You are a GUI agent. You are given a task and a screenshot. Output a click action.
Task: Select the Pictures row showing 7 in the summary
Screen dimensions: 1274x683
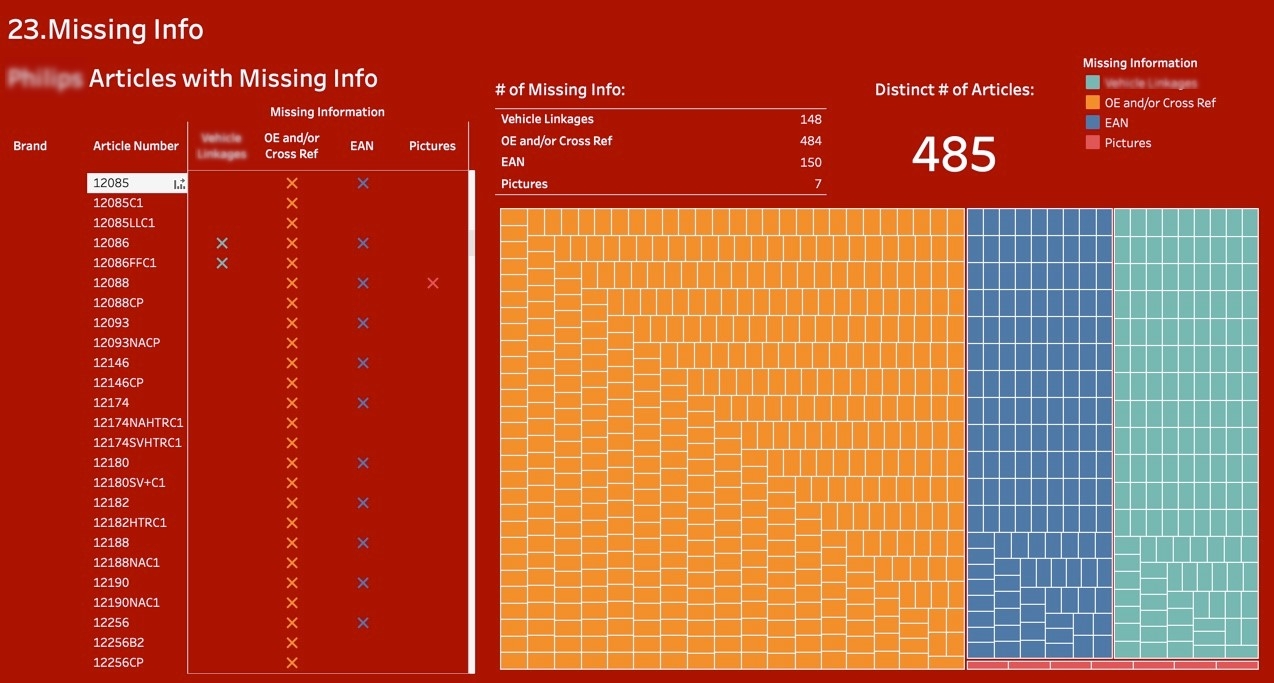point(660,184)
